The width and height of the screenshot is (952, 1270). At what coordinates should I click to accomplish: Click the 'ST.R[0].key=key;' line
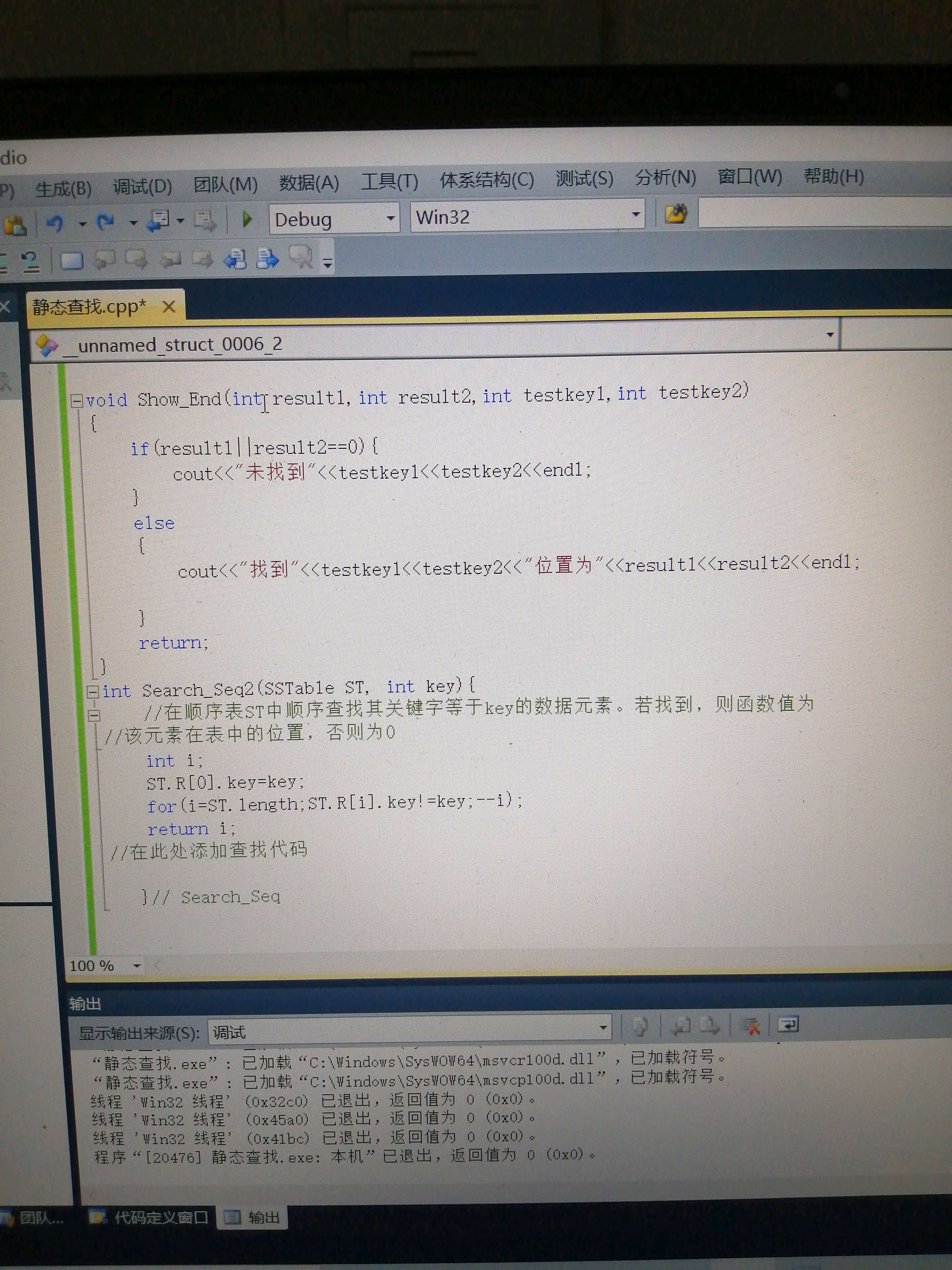tap(225, 782)
